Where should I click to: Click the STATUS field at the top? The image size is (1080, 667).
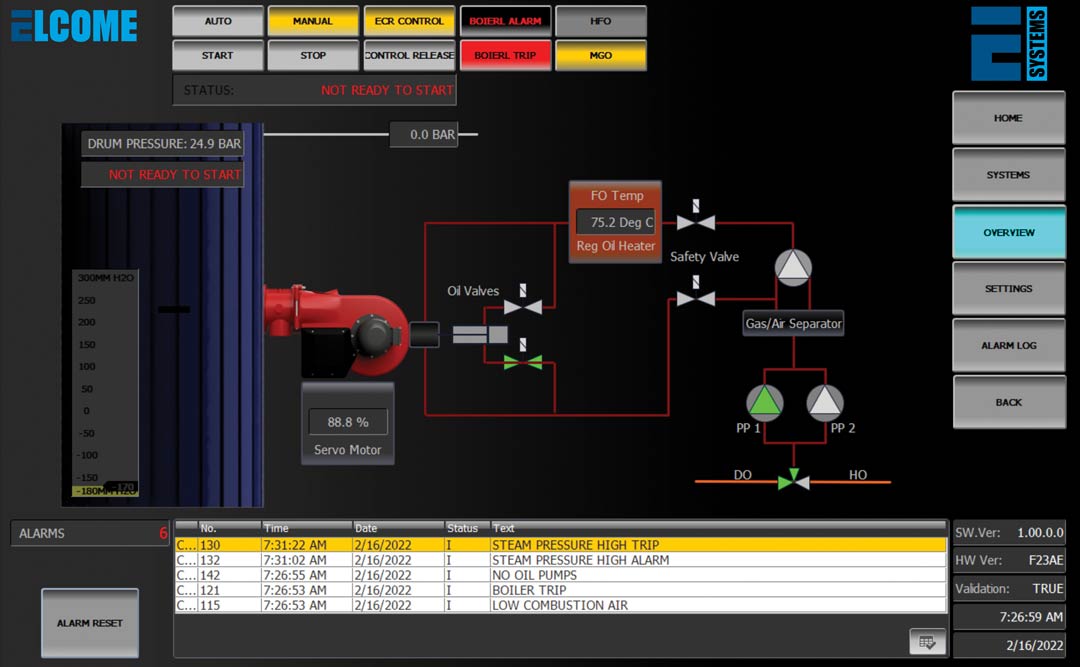(x=314, y=90)
